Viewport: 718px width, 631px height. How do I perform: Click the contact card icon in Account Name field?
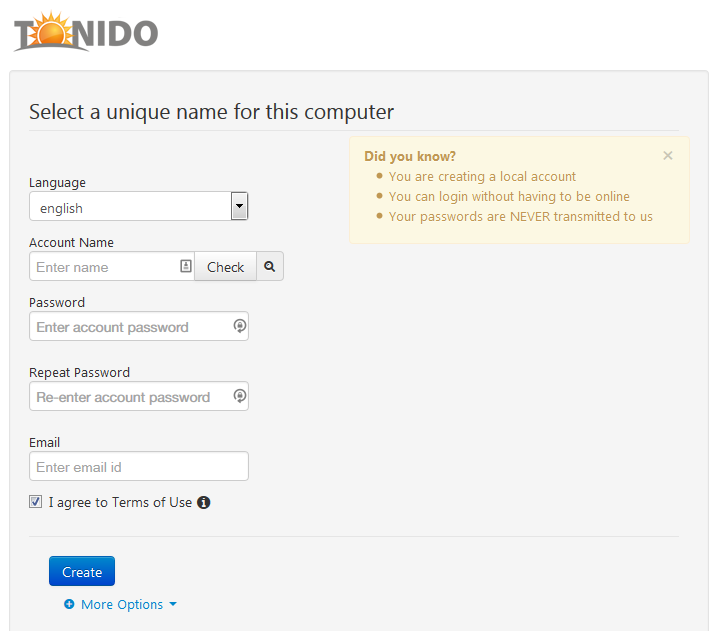(x=185, y=266)
